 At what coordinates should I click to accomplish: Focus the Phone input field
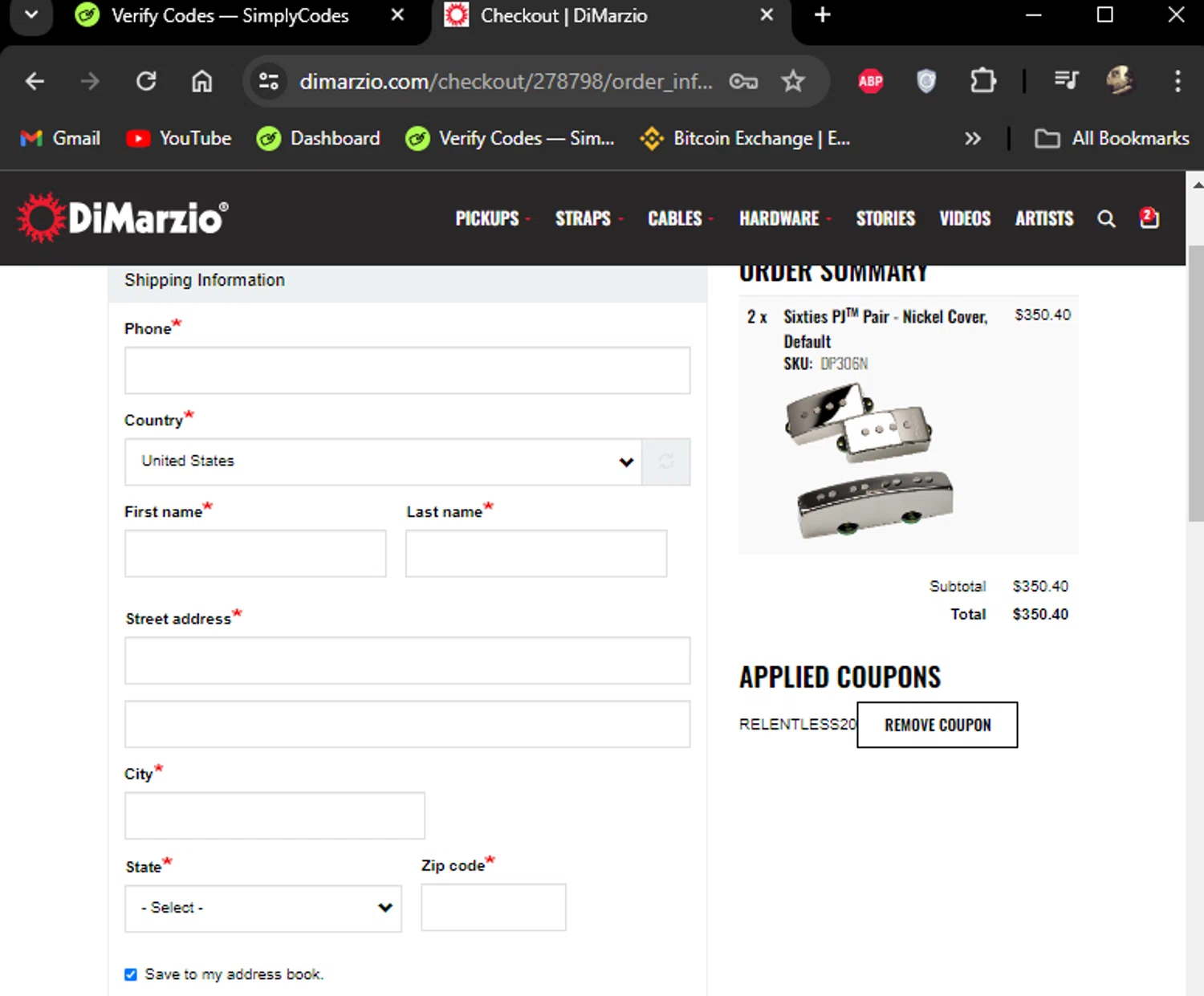point(407,370)
